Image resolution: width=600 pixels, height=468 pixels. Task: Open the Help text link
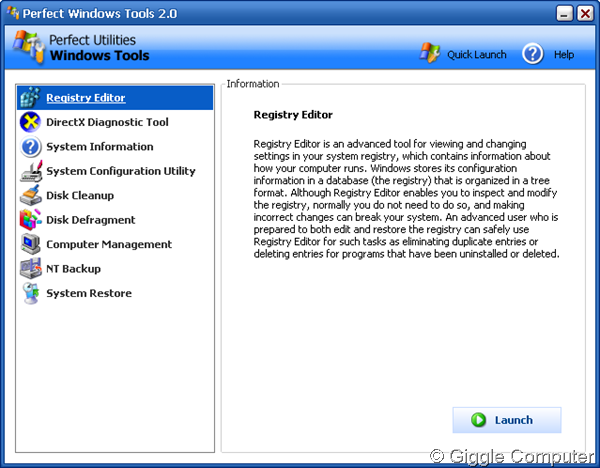pos(564,55)
